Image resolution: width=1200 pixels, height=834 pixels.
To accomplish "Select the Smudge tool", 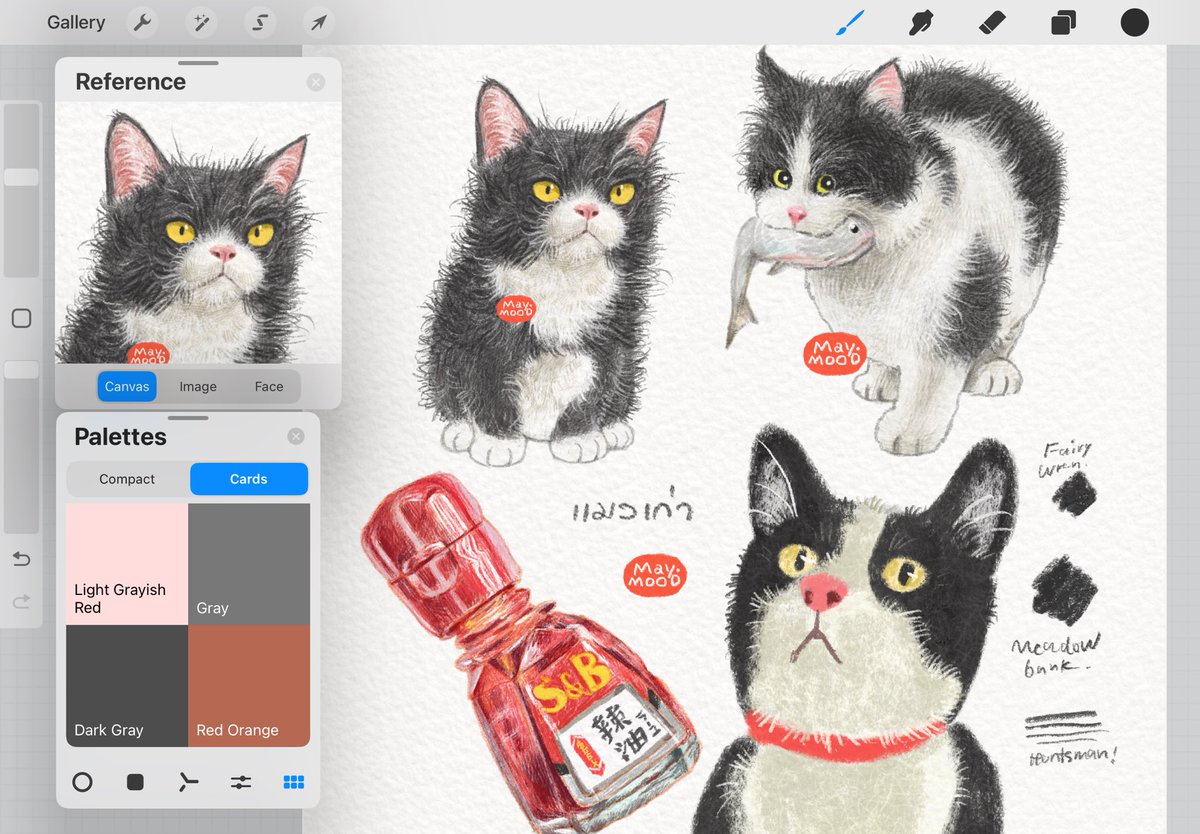I will (x=921, y=22).
